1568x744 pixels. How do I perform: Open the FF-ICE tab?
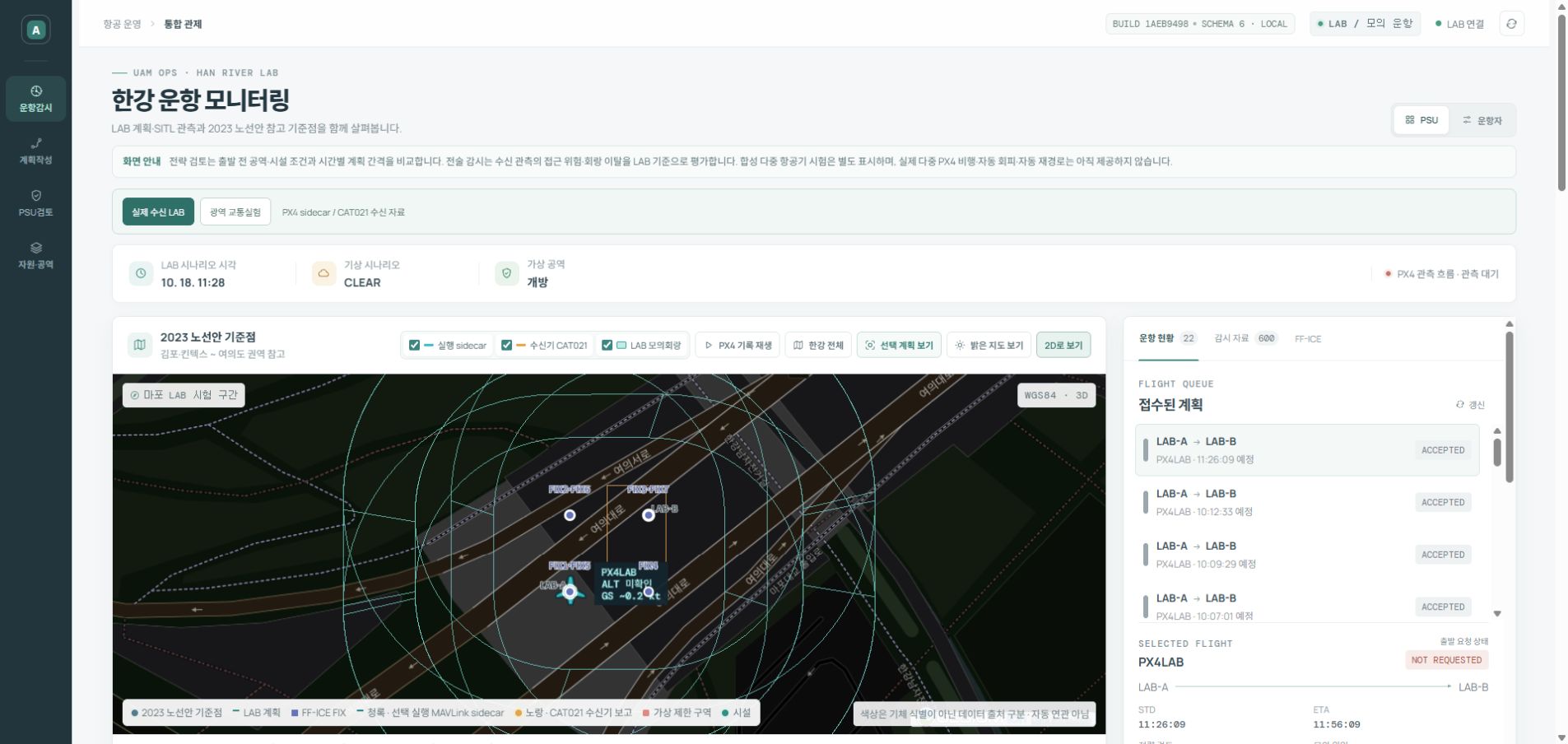coord(1308,338)
